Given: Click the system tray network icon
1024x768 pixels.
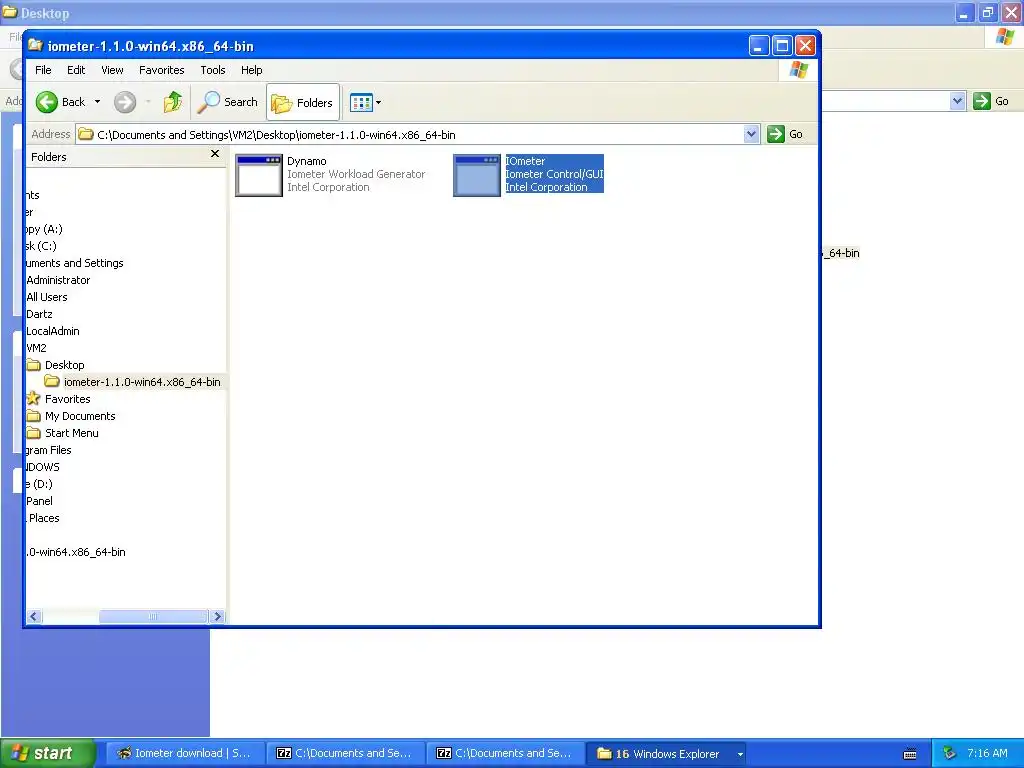Looking at the screenshot, I should [950, 753].
